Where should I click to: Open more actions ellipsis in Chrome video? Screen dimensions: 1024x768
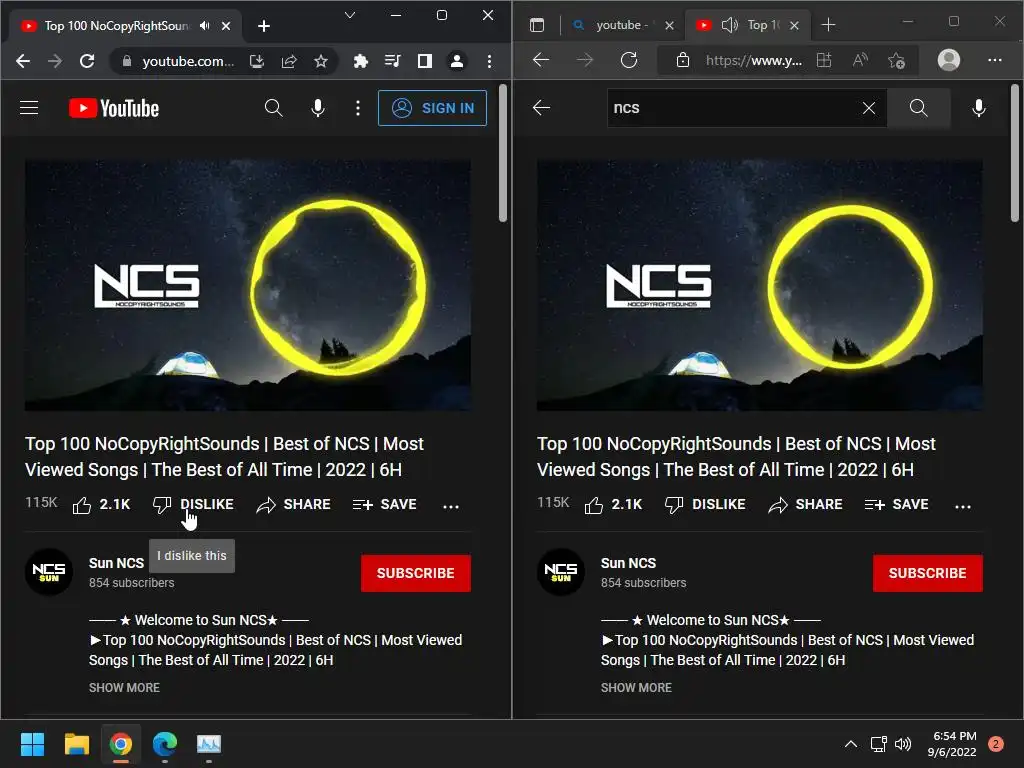(451, 506)
